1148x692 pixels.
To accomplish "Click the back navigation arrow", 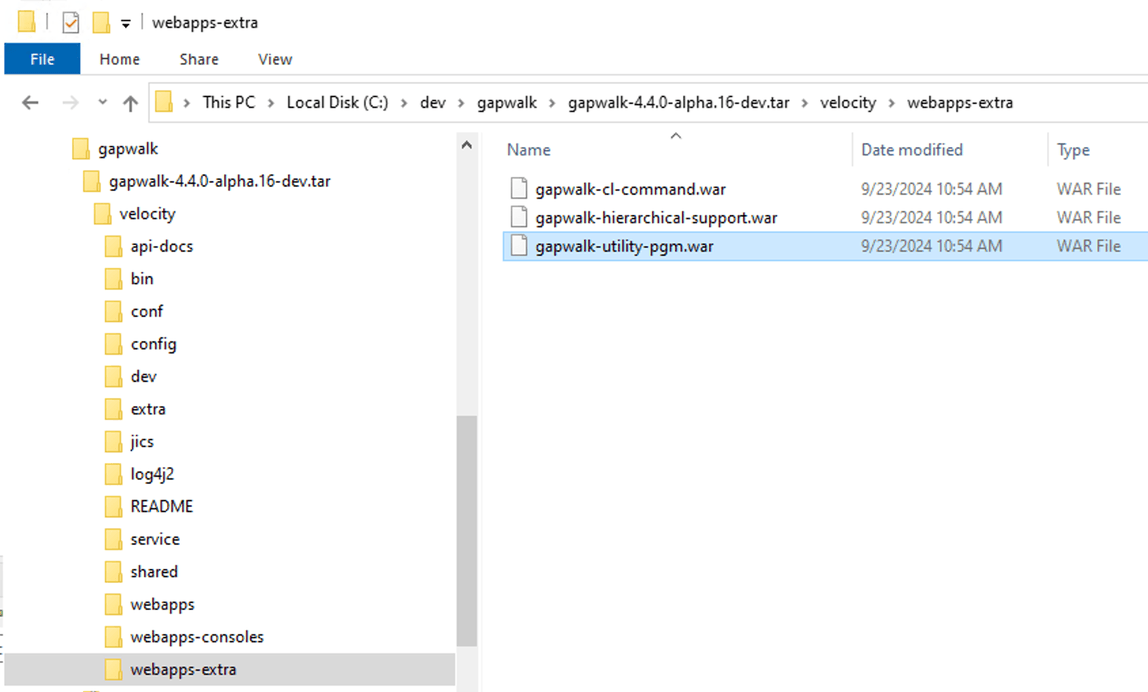I will [x=29, y=102].
